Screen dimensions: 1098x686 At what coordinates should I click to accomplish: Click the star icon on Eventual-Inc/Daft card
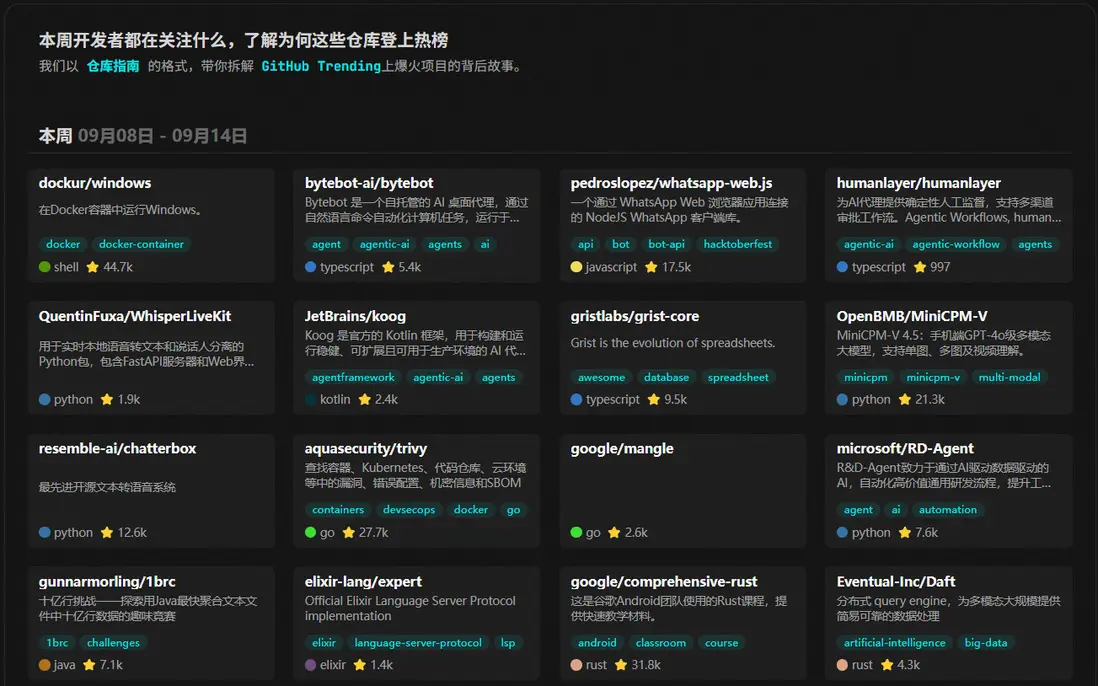point(887,664)
